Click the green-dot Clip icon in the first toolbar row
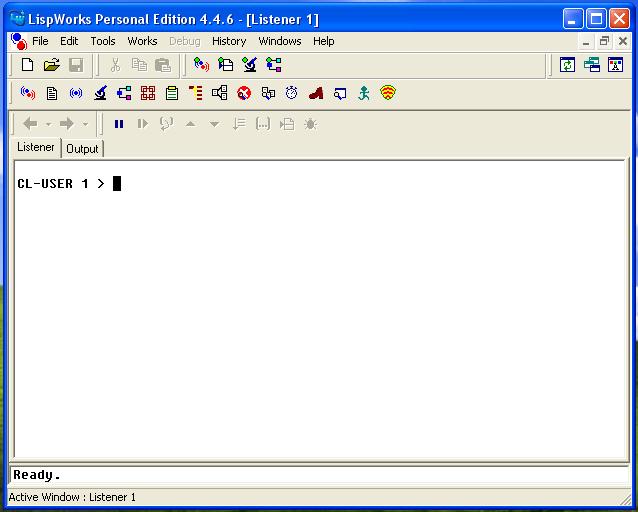Image resolution: width=638 pixels, height=512 pixels. tap(225, 64)
